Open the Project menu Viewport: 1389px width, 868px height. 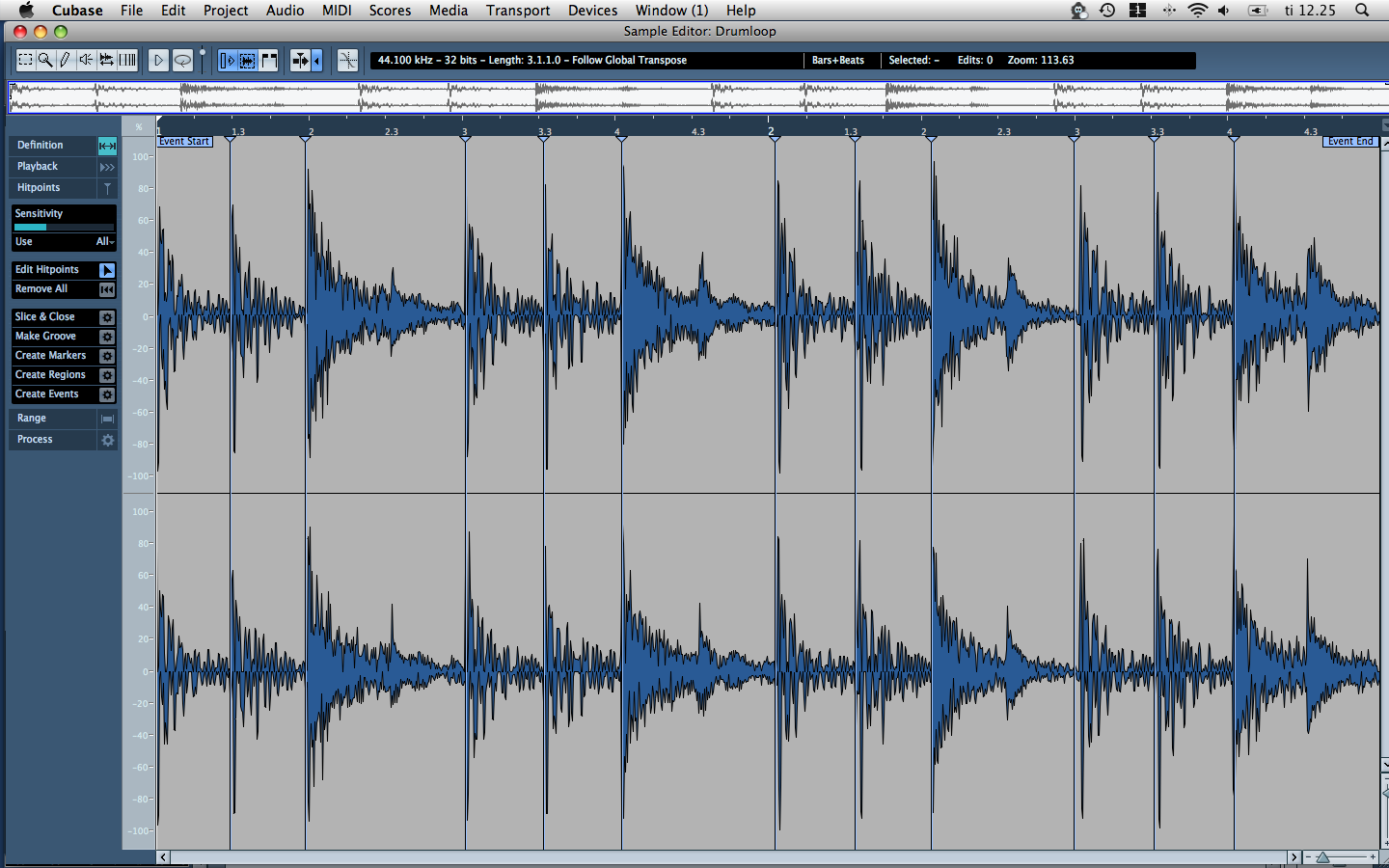pos(226,10)
